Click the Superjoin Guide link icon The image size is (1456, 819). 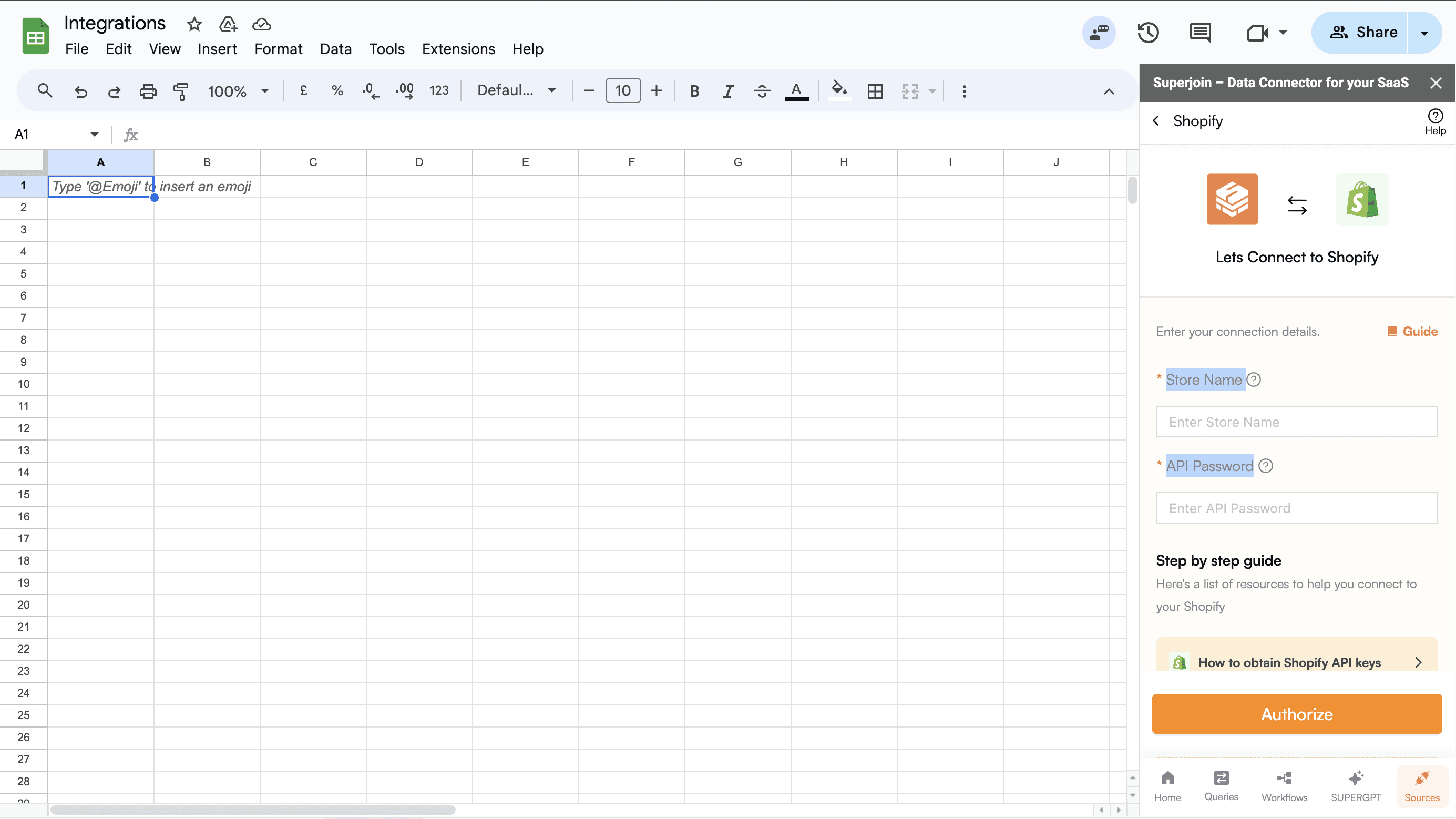pyautogui.click(x=1392, y=331)
